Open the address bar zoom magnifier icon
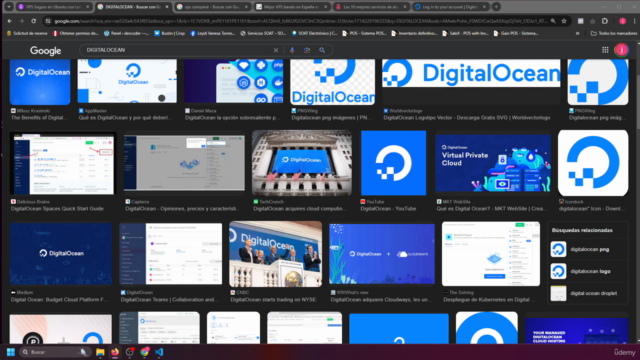 (x=553, y=21)
